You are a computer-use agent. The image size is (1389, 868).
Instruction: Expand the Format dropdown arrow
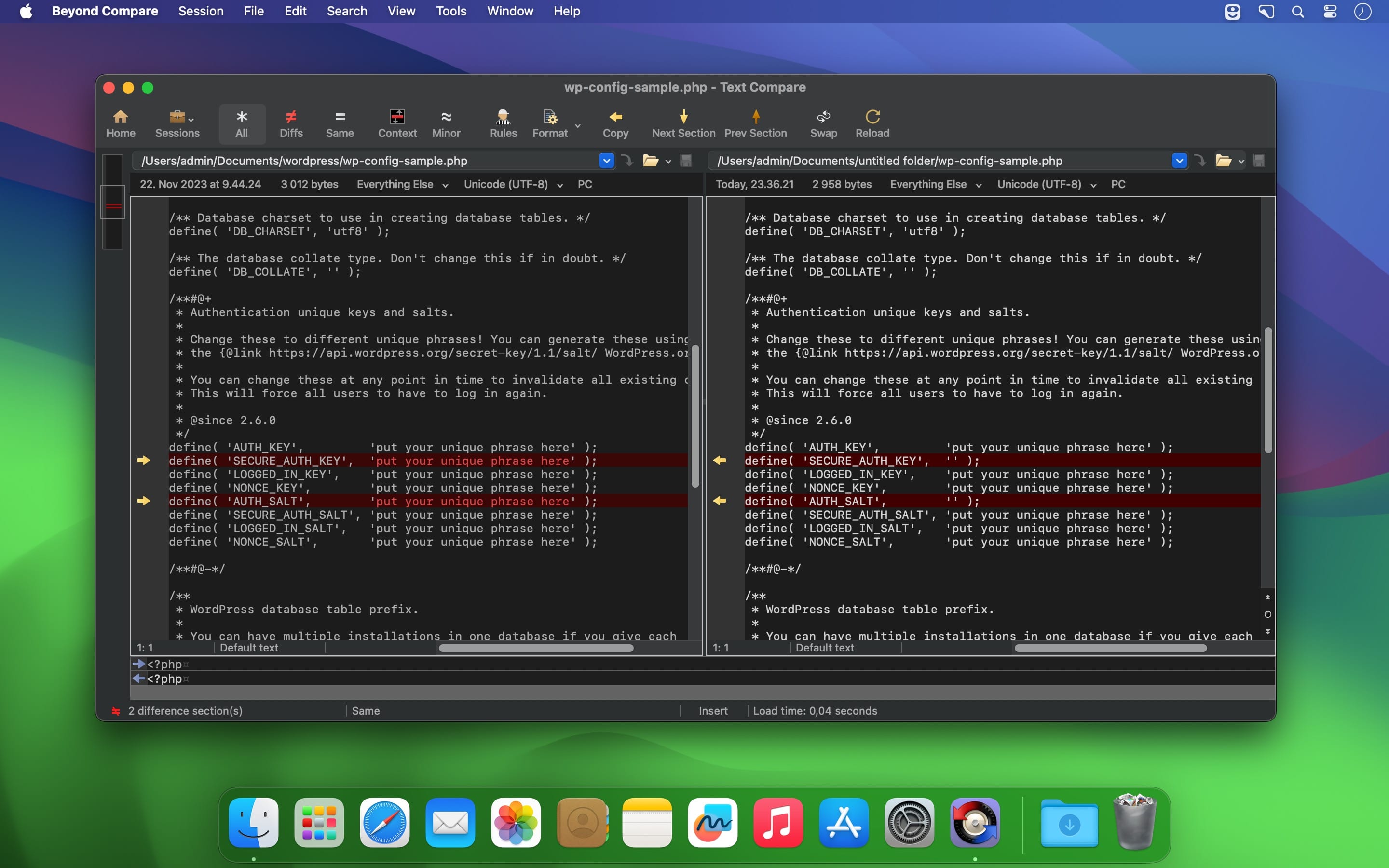tap(578, 125)
